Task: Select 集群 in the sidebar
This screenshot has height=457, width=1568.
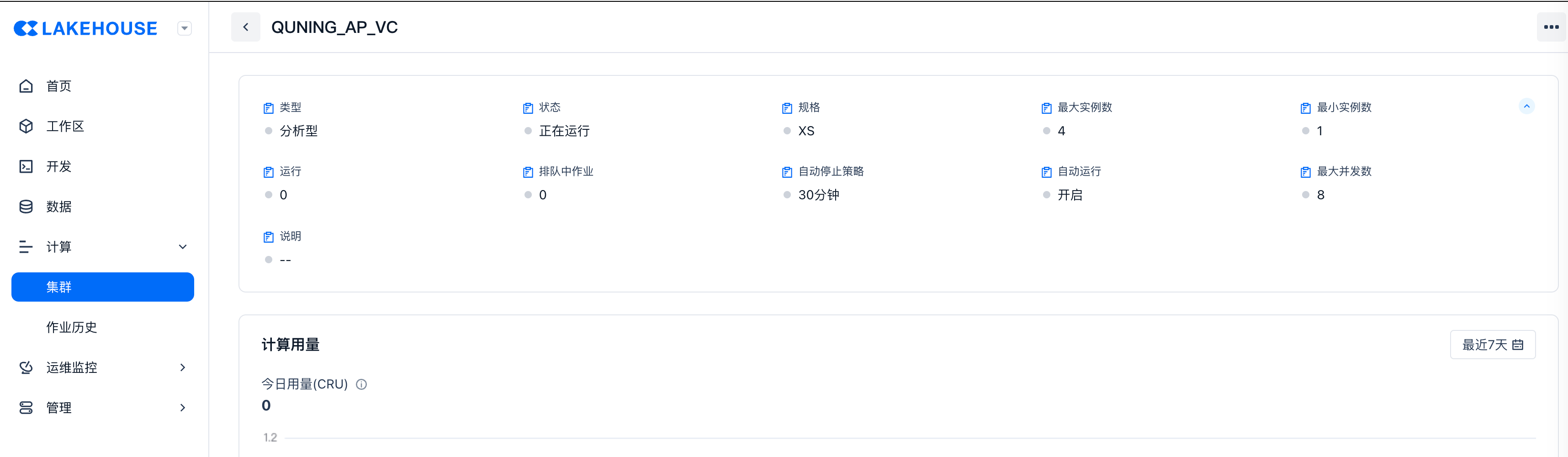Action: coord(103,287)
